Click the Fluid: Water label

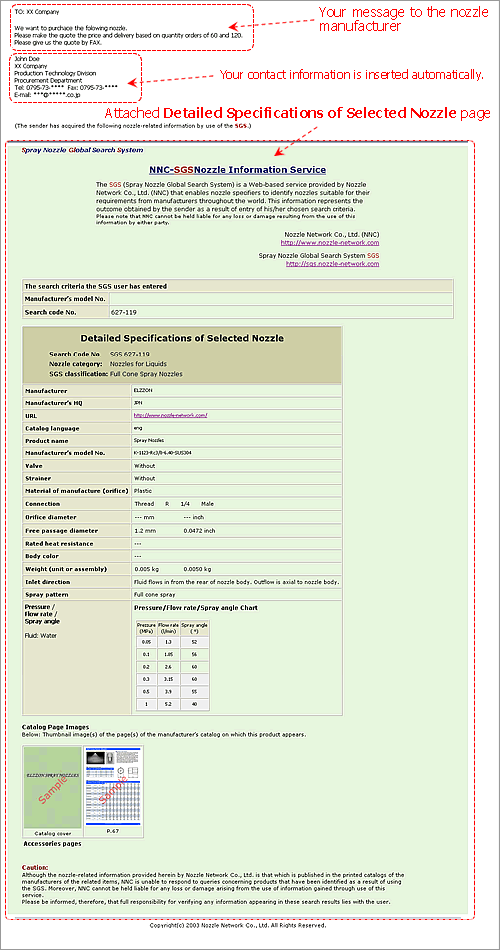(x=40, y=635)
